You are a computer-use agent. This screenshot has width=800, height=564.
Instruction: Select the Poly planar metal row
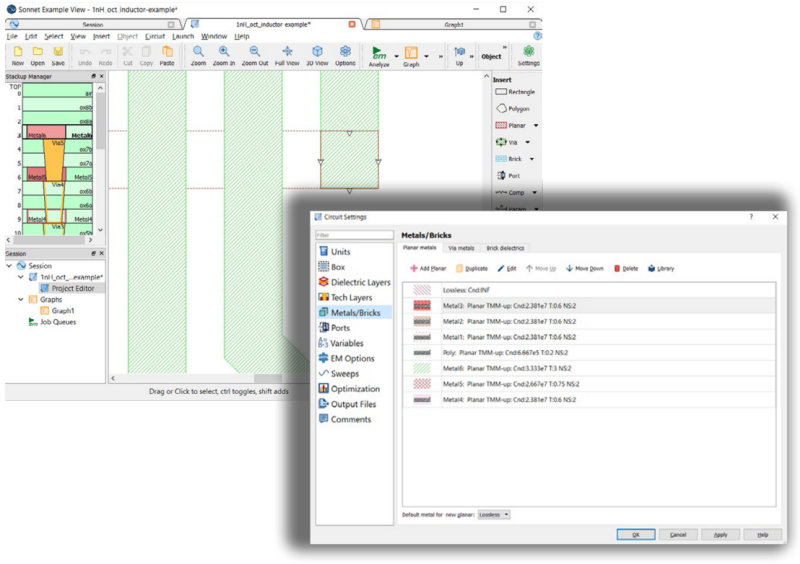589,353
